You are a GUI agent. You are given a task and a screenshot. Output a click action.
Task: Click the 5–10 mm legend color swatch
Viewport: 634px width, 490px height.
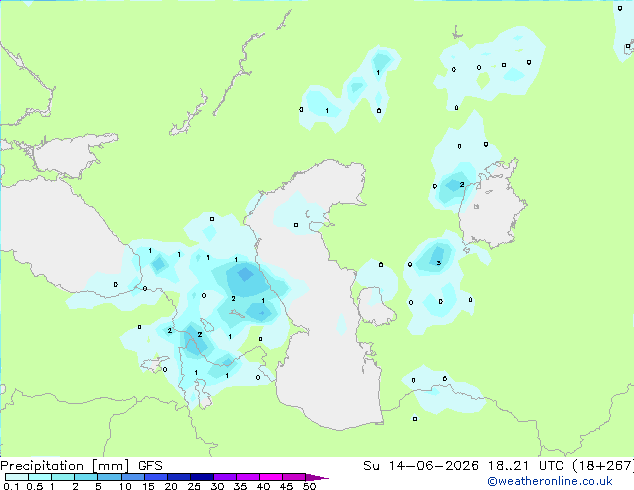coord(109,477)
